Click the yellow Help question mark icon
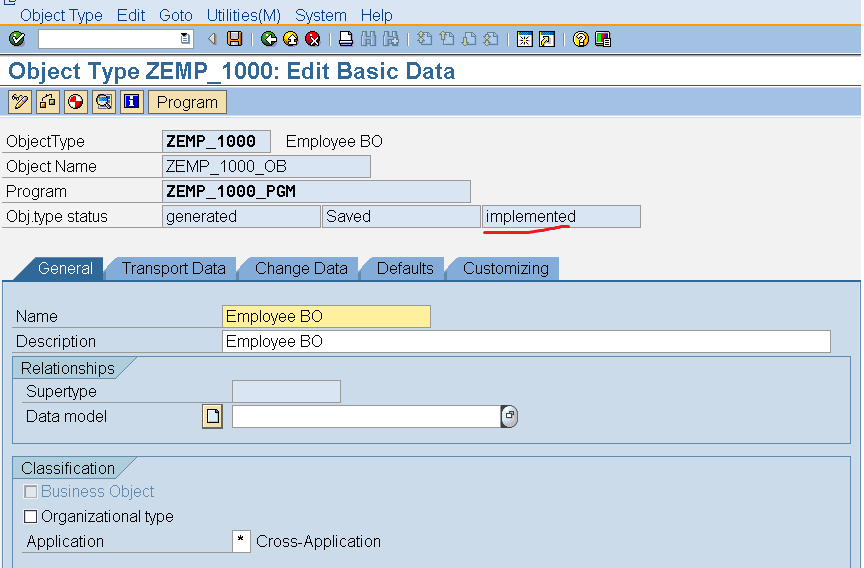The width and height of the screenshot is (864, 568). point(581,39)
